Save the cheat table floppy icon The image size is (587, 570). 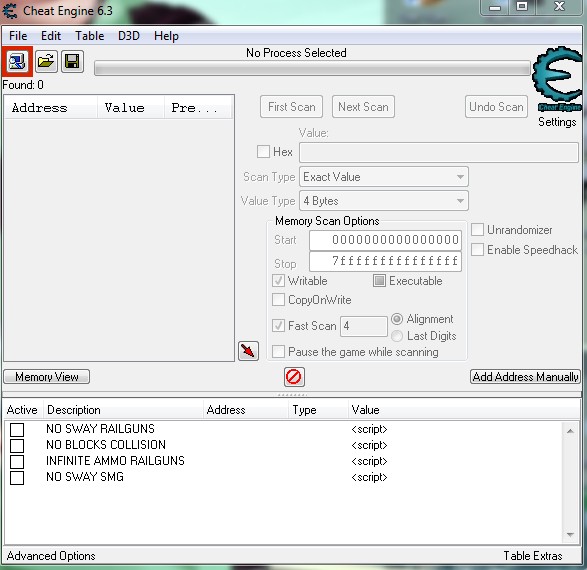pos(72,61)
